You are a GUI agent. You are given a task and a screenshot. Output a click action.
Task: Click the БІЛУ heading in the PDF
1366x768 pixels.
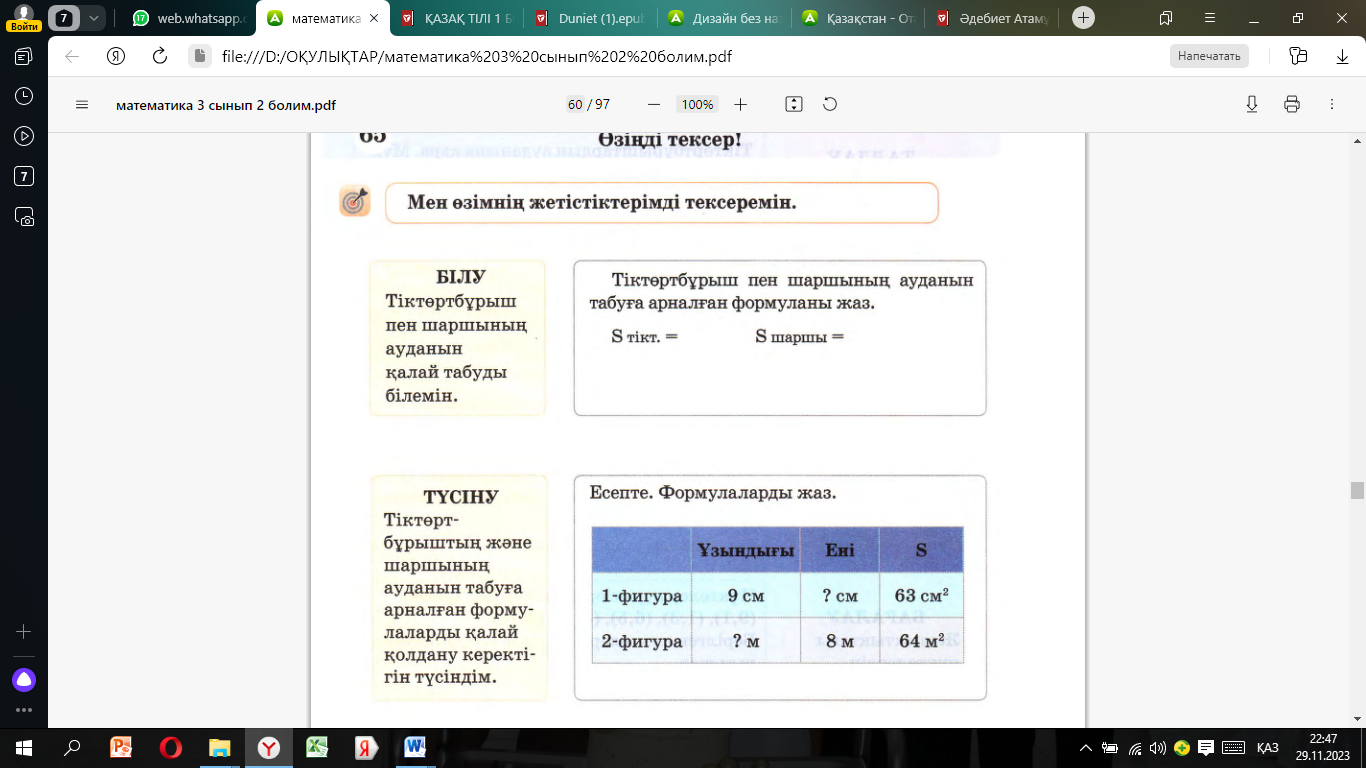pos(461,277)
